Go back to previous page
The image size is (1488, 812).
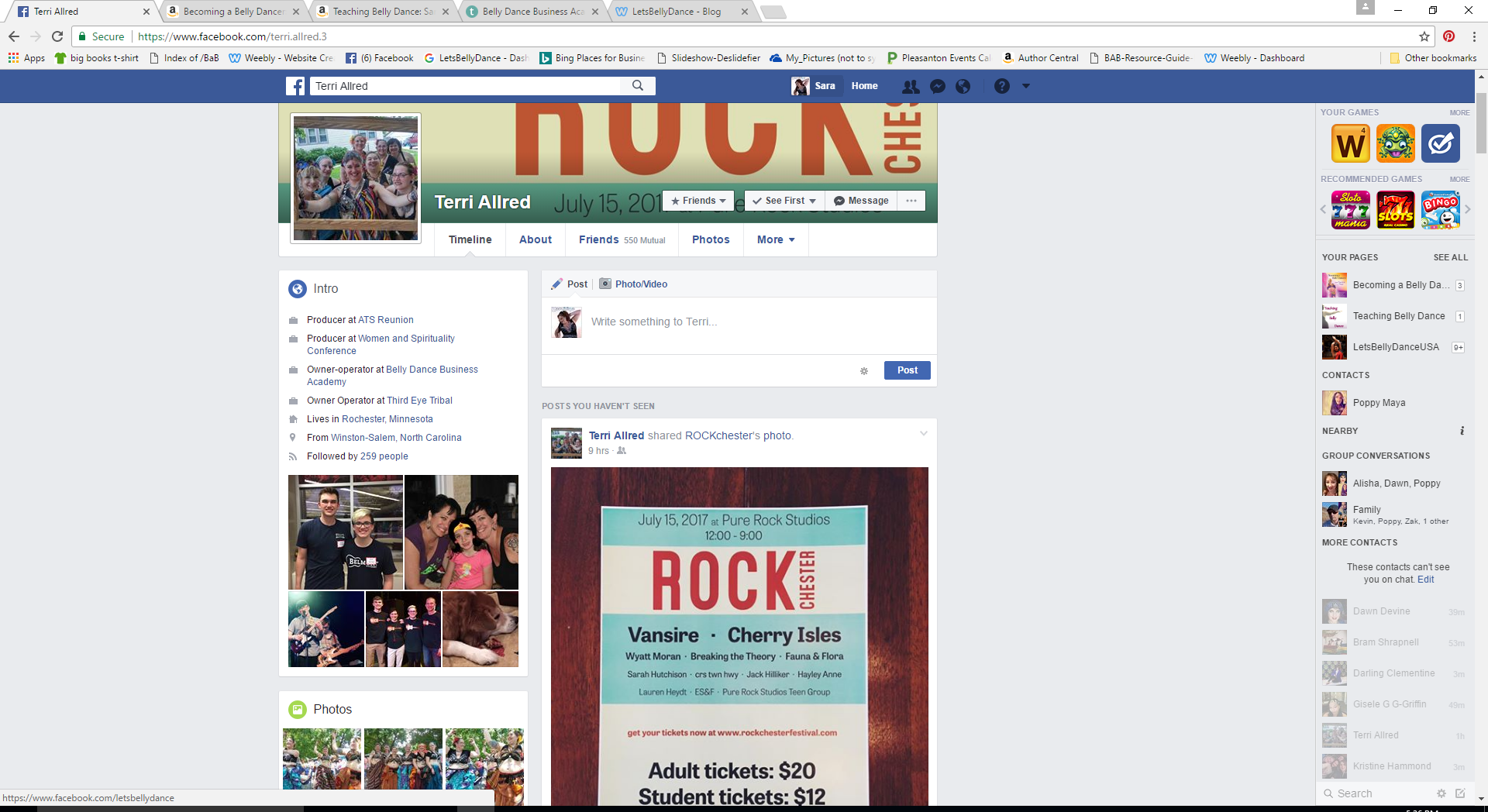tap(14, 36)
